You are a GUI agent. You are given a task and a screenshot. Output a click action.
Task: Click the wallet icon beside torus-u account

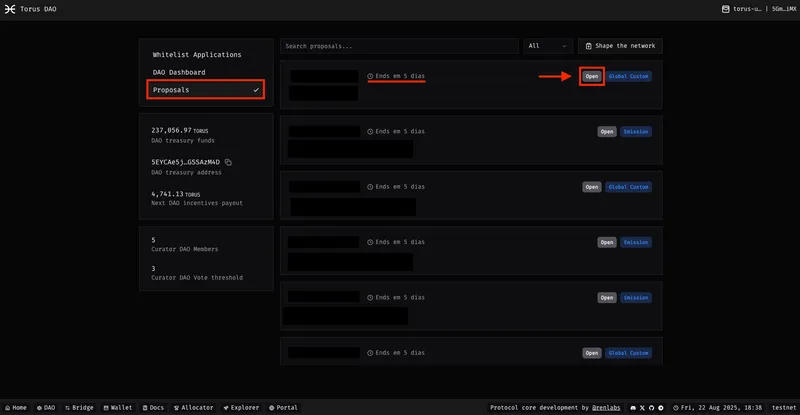[725, 8]
